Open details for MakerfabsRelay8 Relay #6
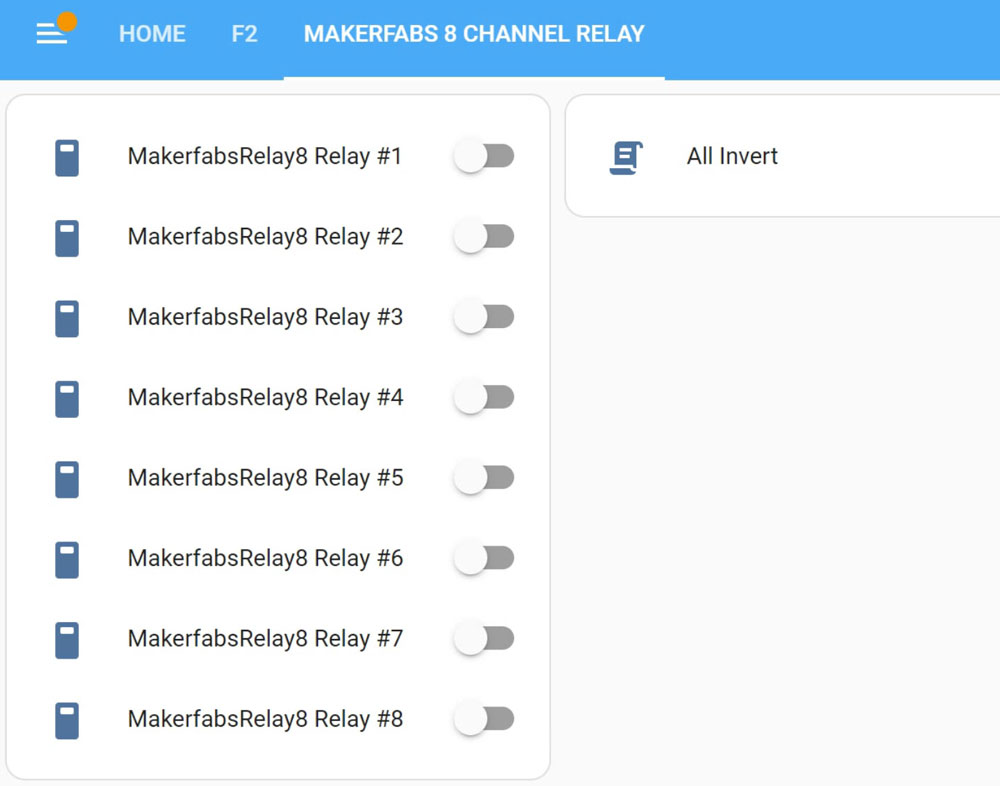The width and height of the screenshot is (1000, 786). point(265,559)
